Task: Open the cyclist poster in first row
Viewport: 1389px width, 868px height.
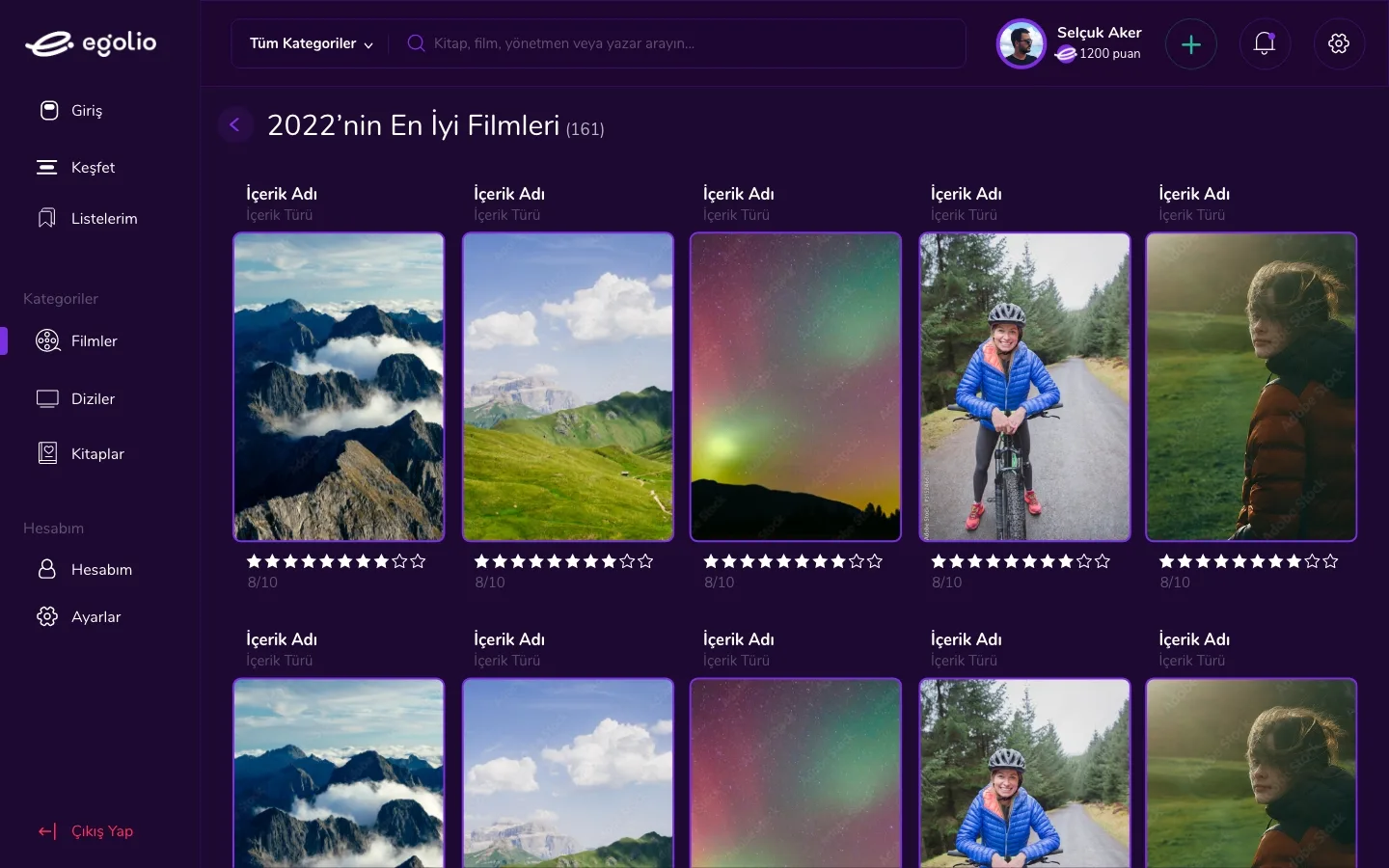Action: pyautogui.click(x=1024, y=387)
